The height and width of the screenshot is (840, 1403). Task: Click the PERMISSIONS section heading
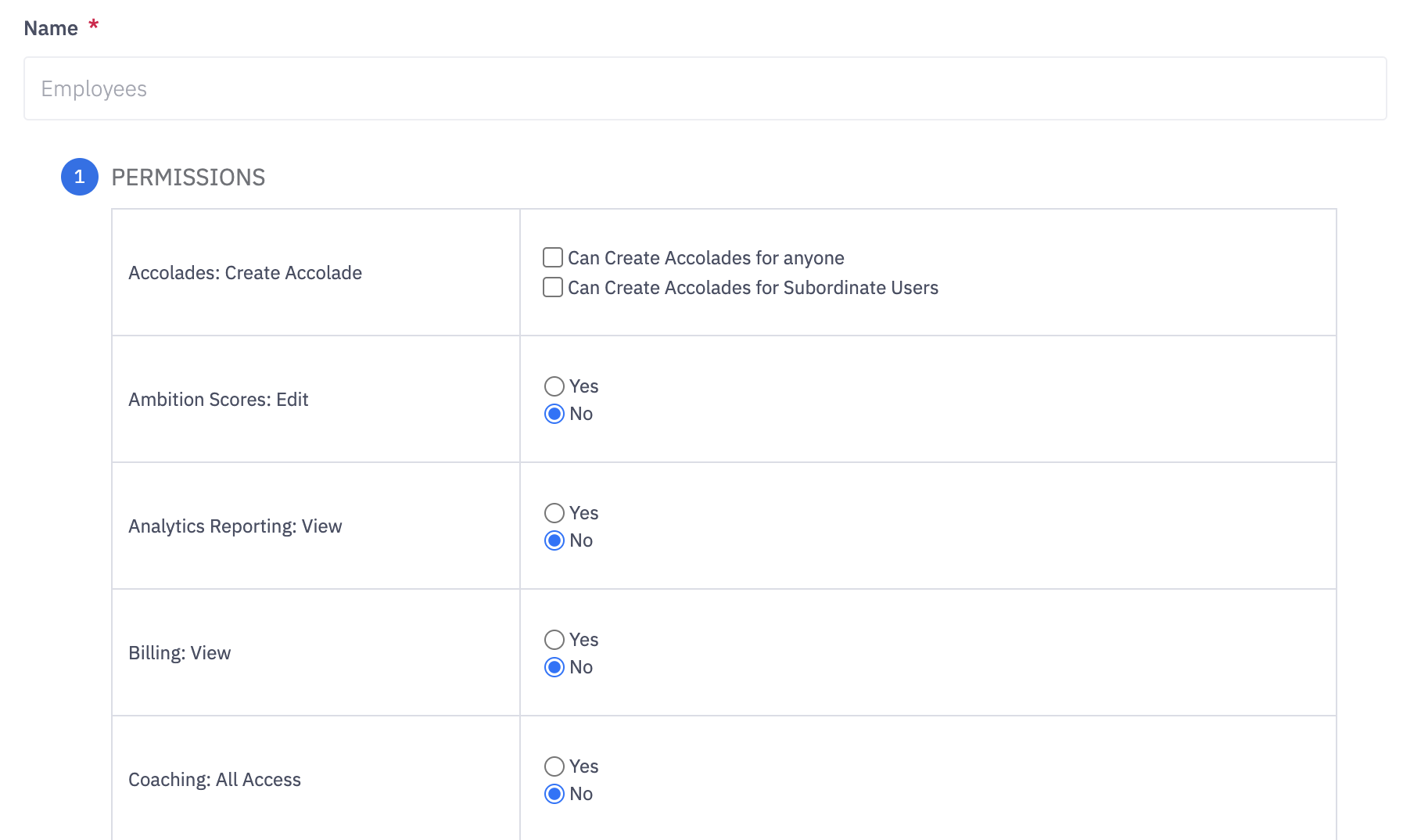(188, 178)
